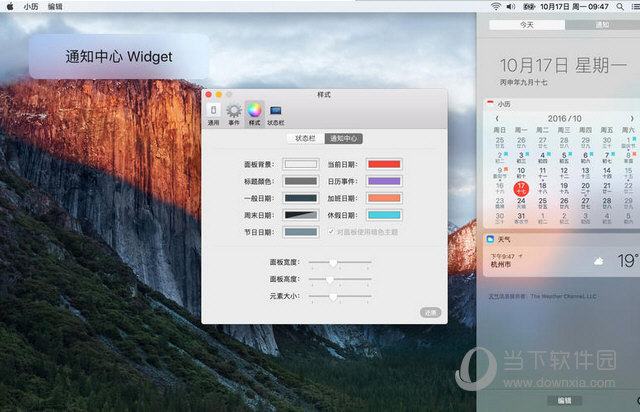Pick the 周末日期 color swatch
640x412 pixels.
301,215
